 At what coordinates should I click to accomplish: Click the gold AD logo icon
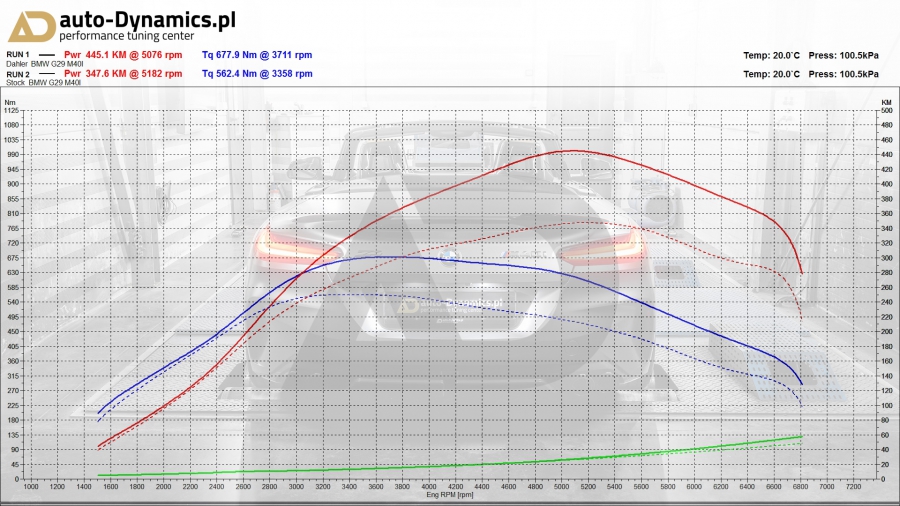(30, 26)
